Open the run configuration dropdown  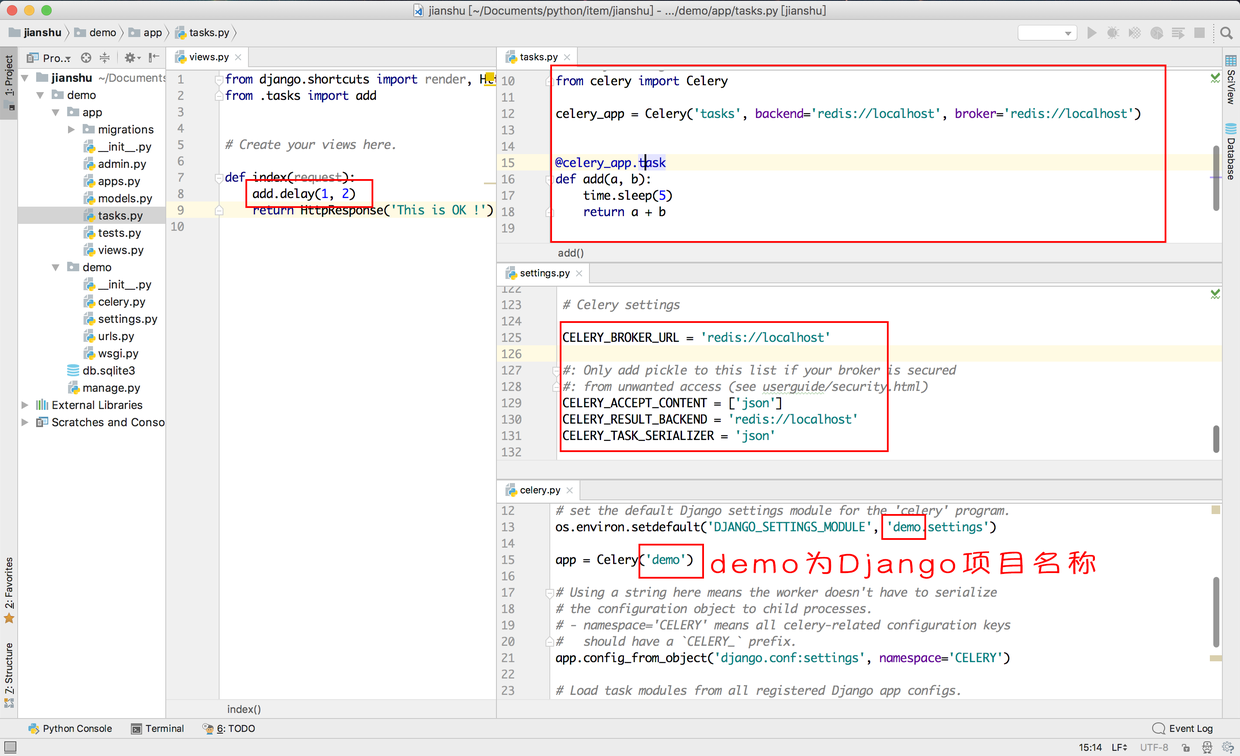pos(1046,33)
